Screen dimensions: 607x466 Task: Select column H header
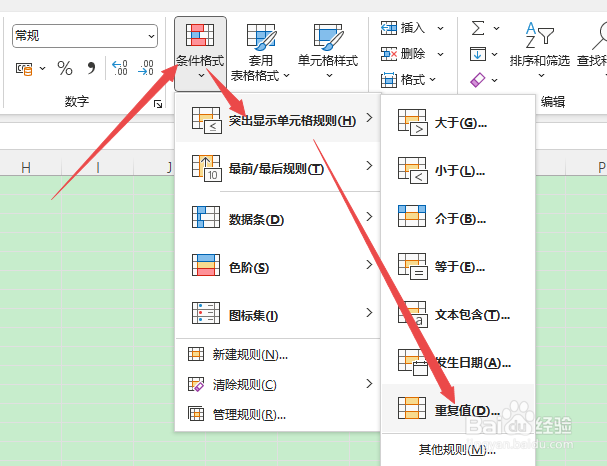click(26, 167)
